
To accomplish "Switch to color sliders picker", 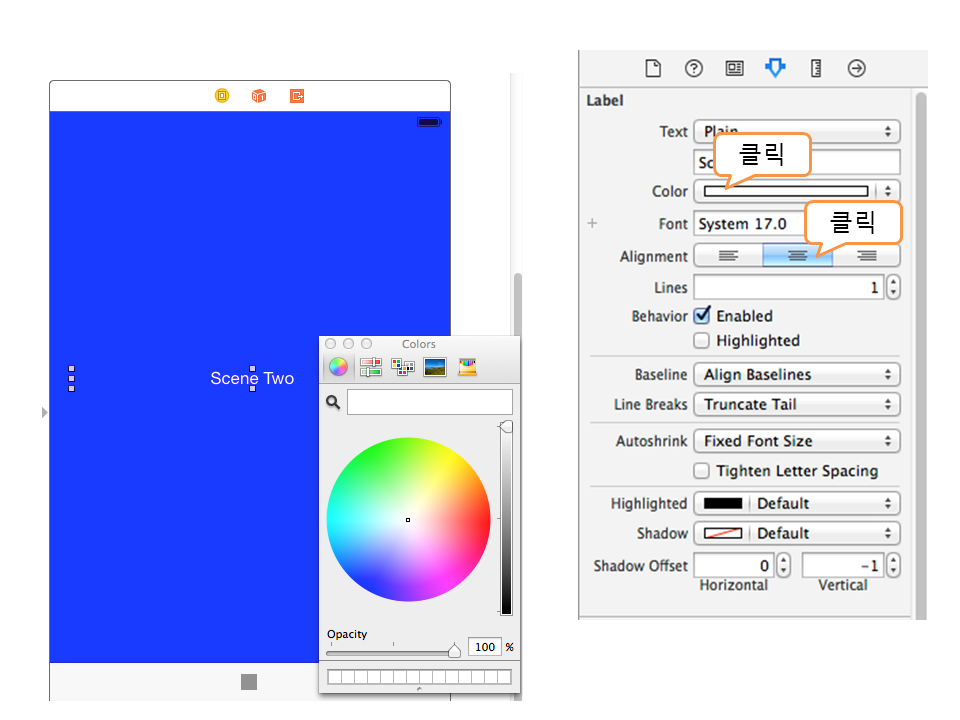I will (371, 367).
